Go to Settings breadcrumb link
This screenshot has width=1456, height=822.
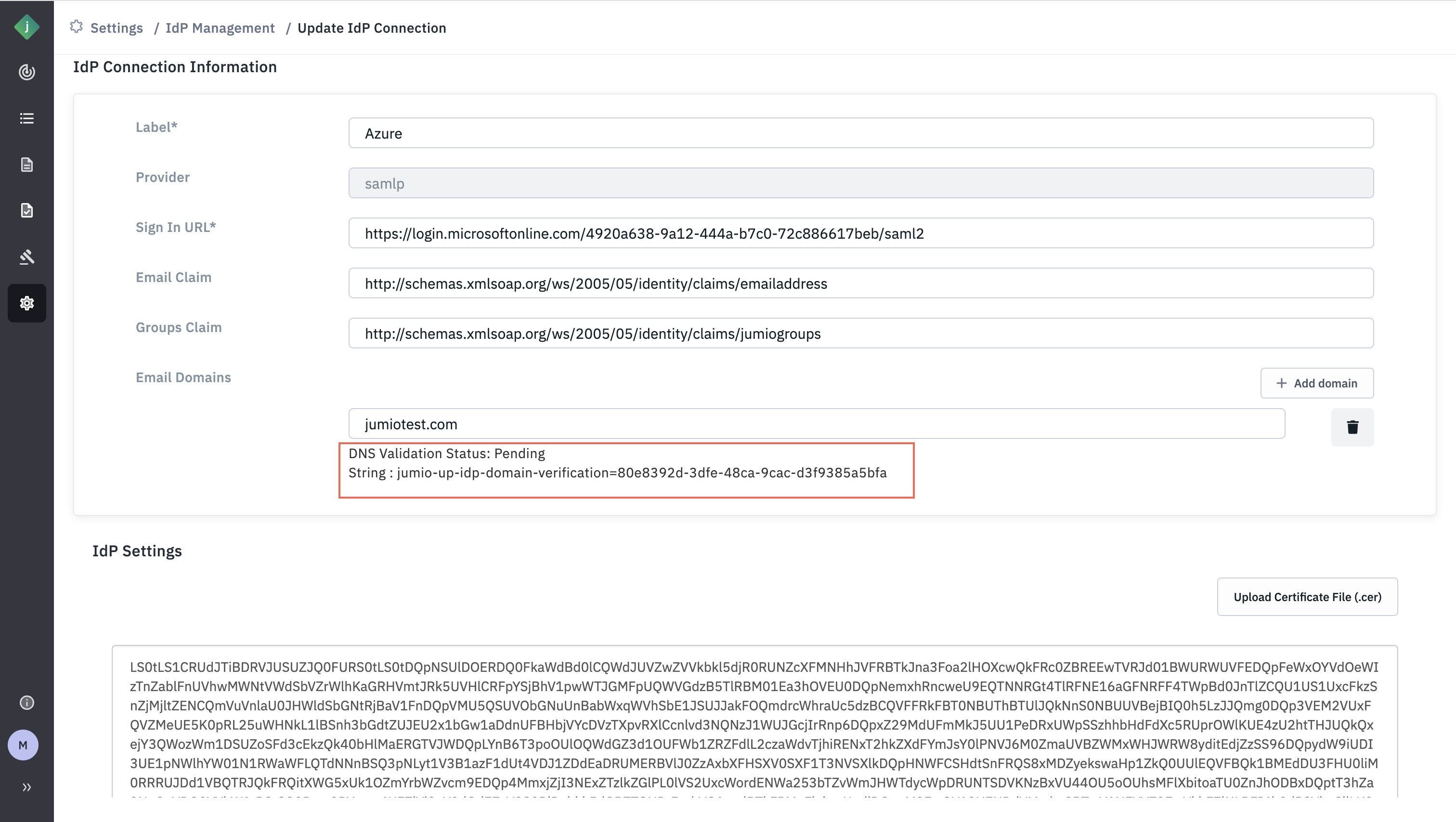pyautogui.click(x=117, y=28)
